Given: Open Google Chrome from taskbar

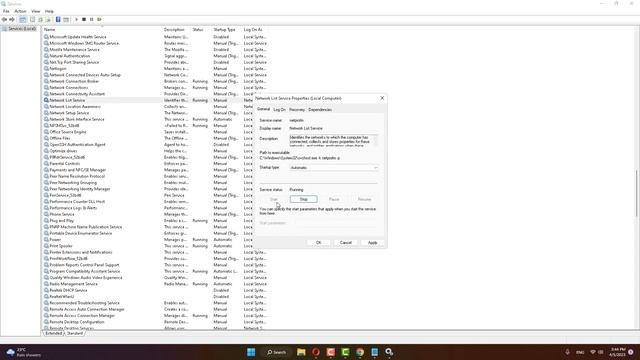Looking at the screenshot, I should point(360,352).
